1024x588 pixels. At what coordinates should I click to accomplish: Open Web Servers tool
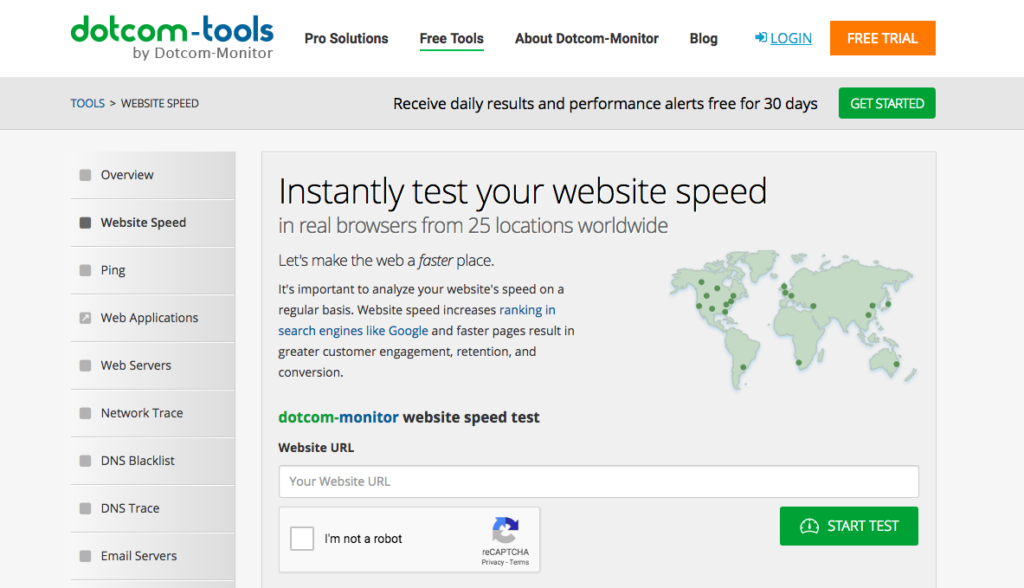coord(153,366)
